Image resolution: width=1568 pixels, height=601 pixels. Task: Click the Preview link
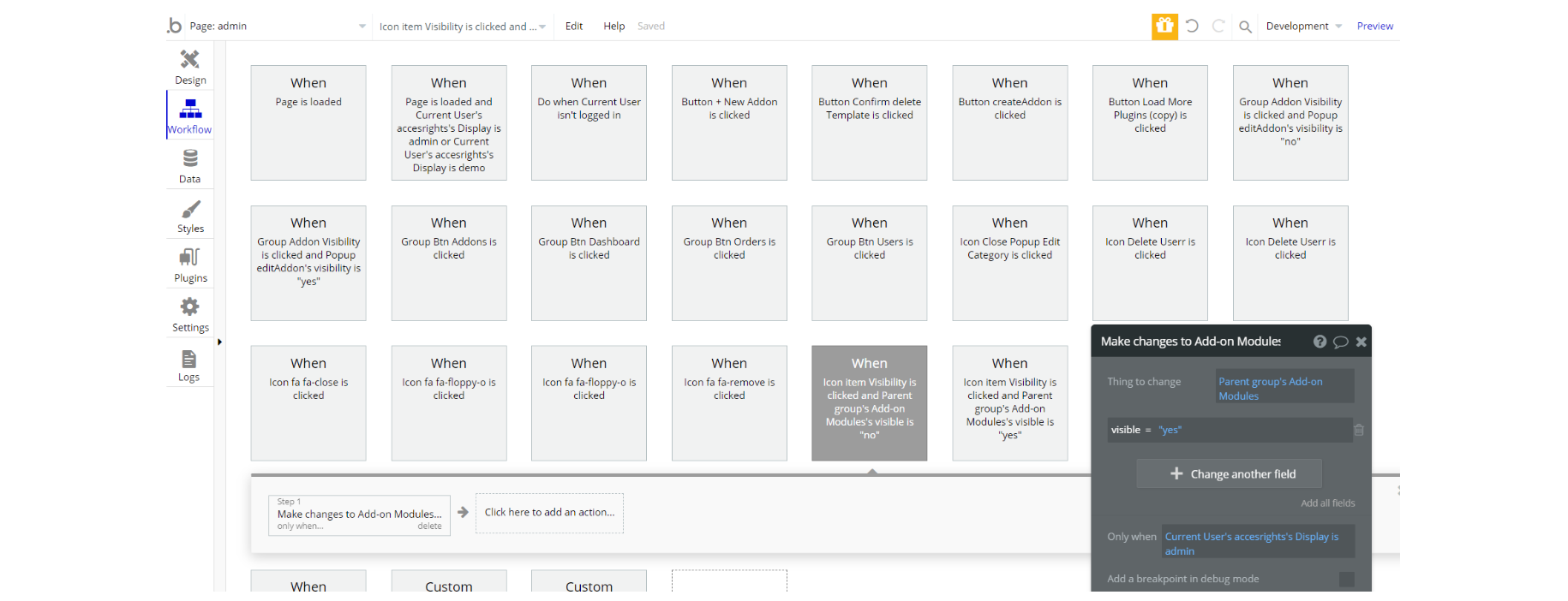click(1374, 27)
